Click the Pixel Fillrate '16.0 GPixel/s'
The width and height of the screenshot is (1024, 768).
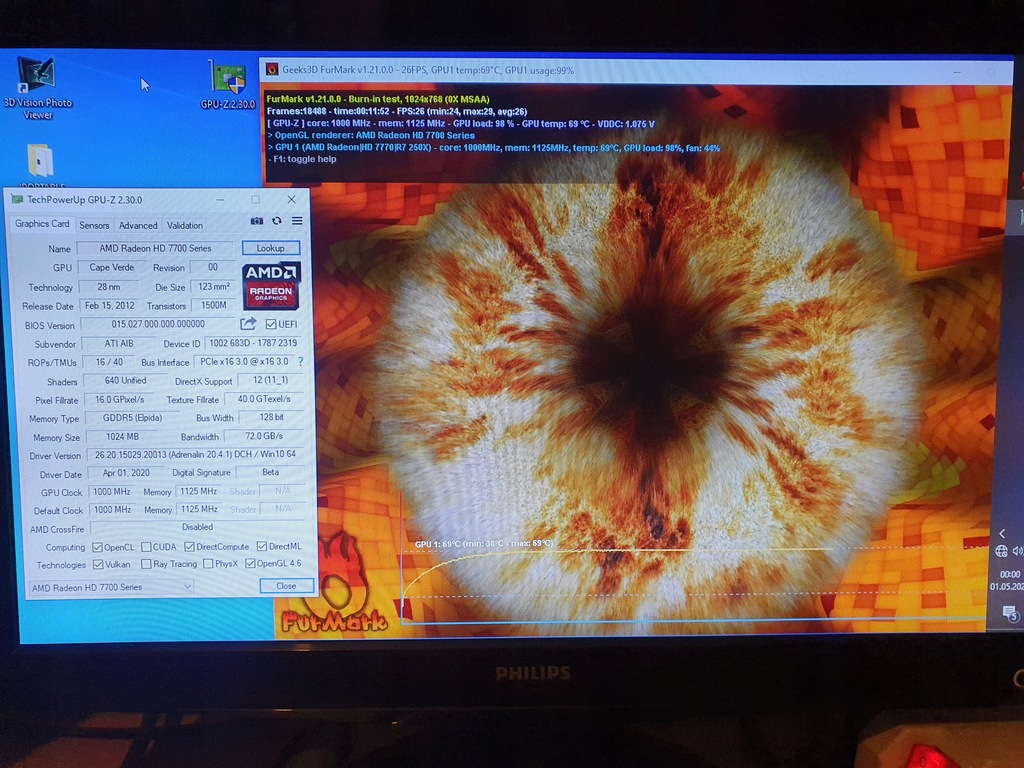click(120, 399)
